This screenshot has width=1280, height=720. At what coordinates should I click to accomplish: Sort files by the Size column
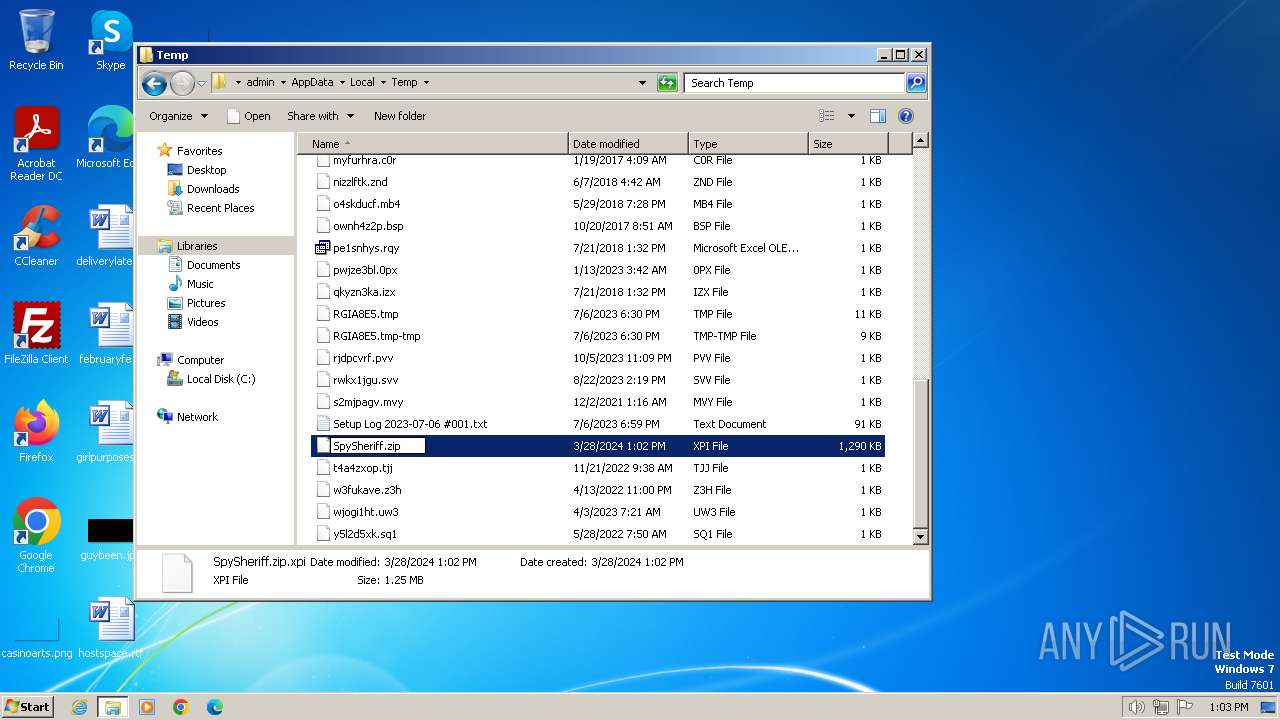click(848, 144)
